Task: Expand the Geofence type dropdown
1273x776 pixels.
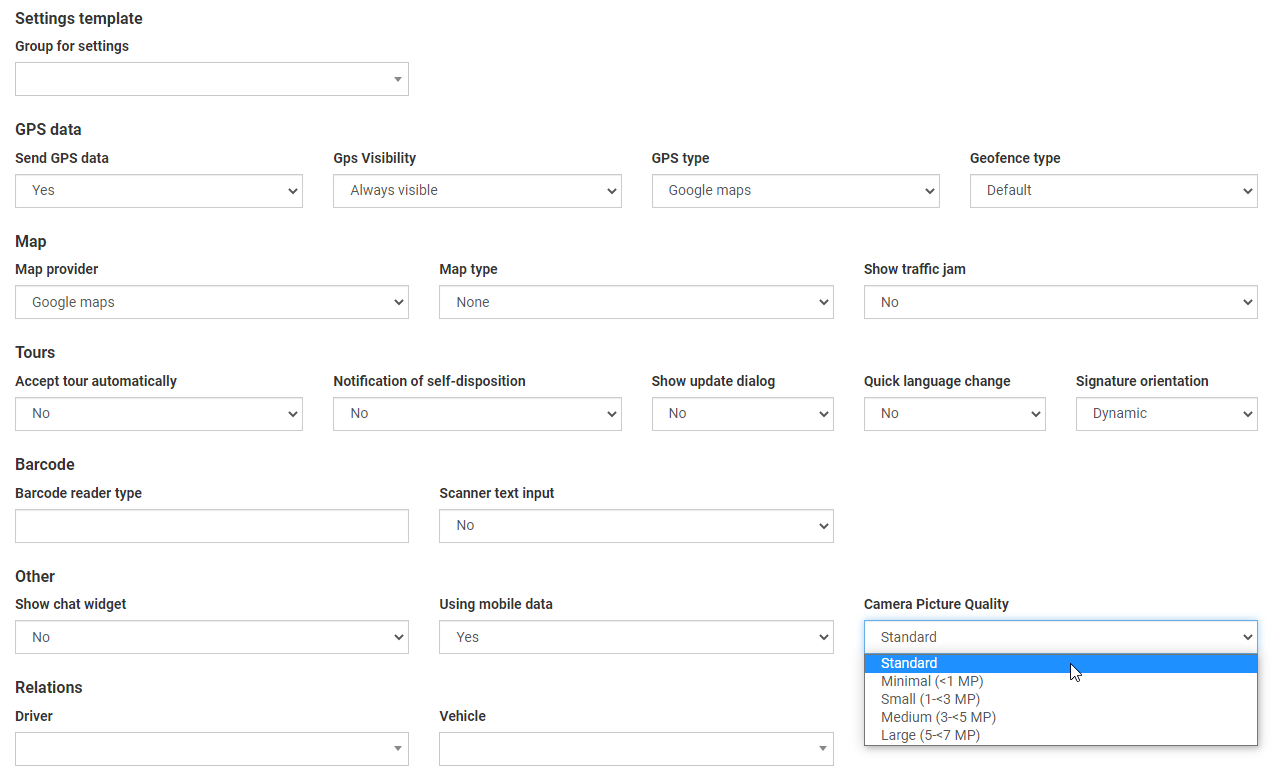Action: click(x=1112, y=191)
